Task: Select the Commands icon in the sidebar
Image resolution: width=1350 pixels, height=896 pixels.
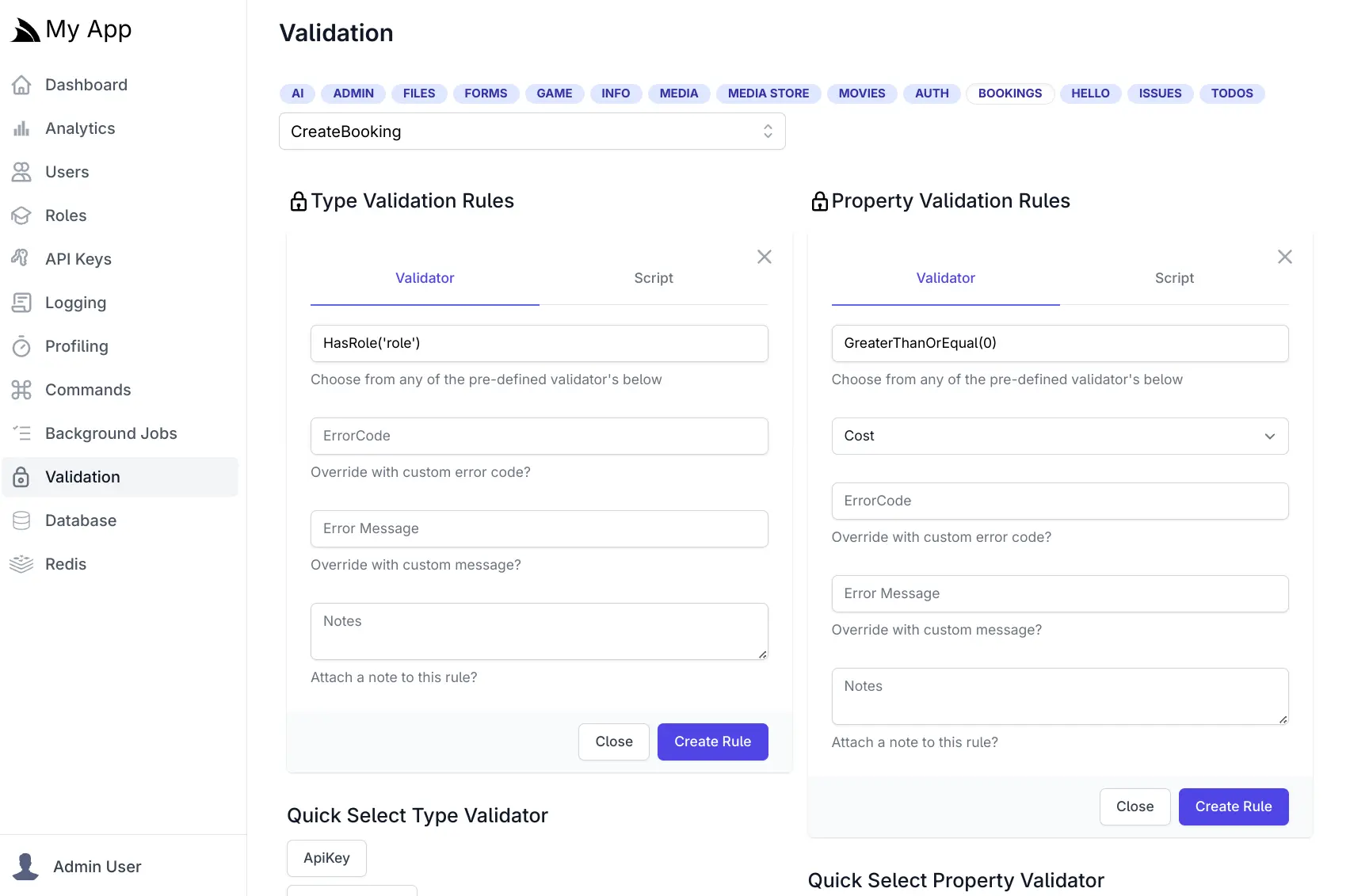Action: pyautogui.click(x=22, y=390)
